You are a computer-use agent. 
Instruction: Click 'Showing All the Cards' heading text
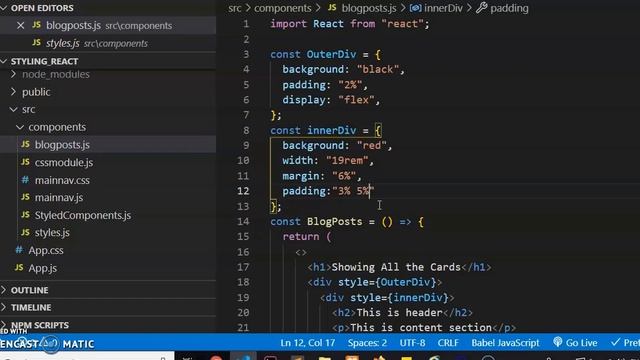(x=396, y=267)
